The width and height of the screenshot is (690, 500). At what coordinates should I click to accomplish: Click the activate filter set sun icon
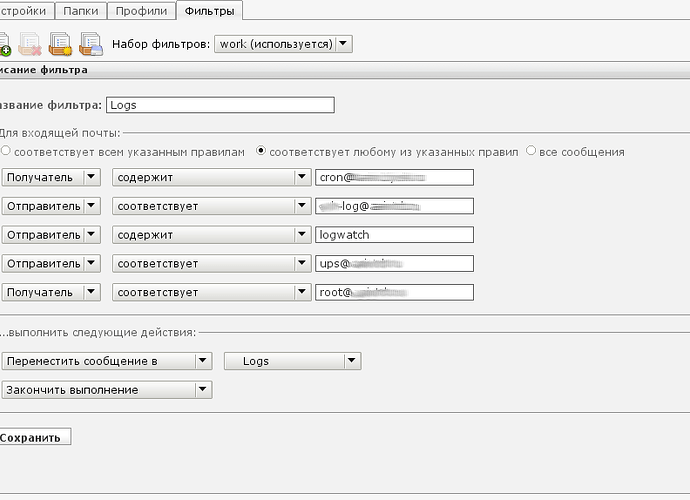click(x=60, y=44)
